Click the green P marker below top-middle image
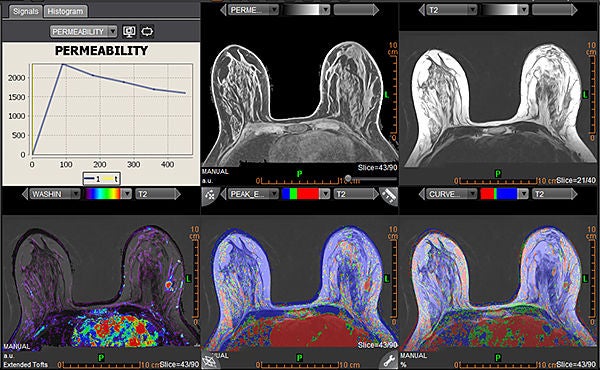Viewport: 600px width, 370px height. tap(300, 174)
